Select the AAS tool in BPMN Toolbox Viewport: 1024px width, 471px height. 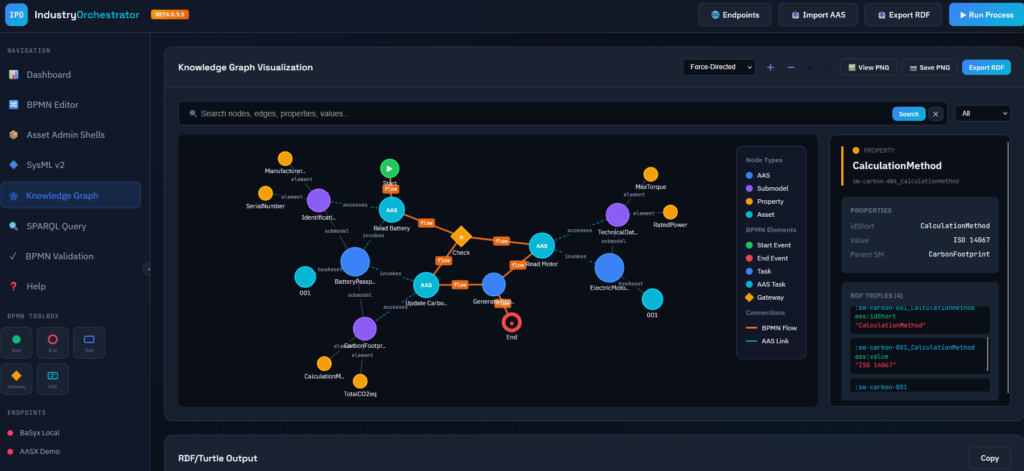tap(53, 379)
